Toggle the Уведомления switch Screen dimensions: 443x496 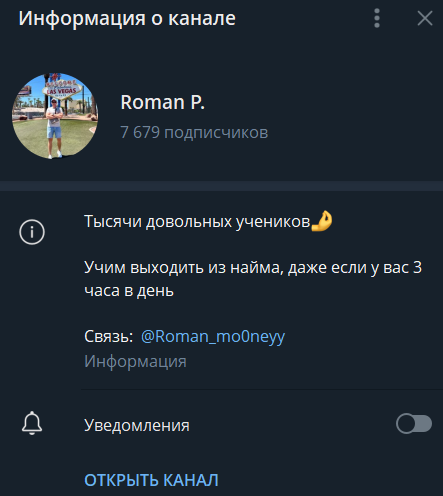tap(414, 424)
